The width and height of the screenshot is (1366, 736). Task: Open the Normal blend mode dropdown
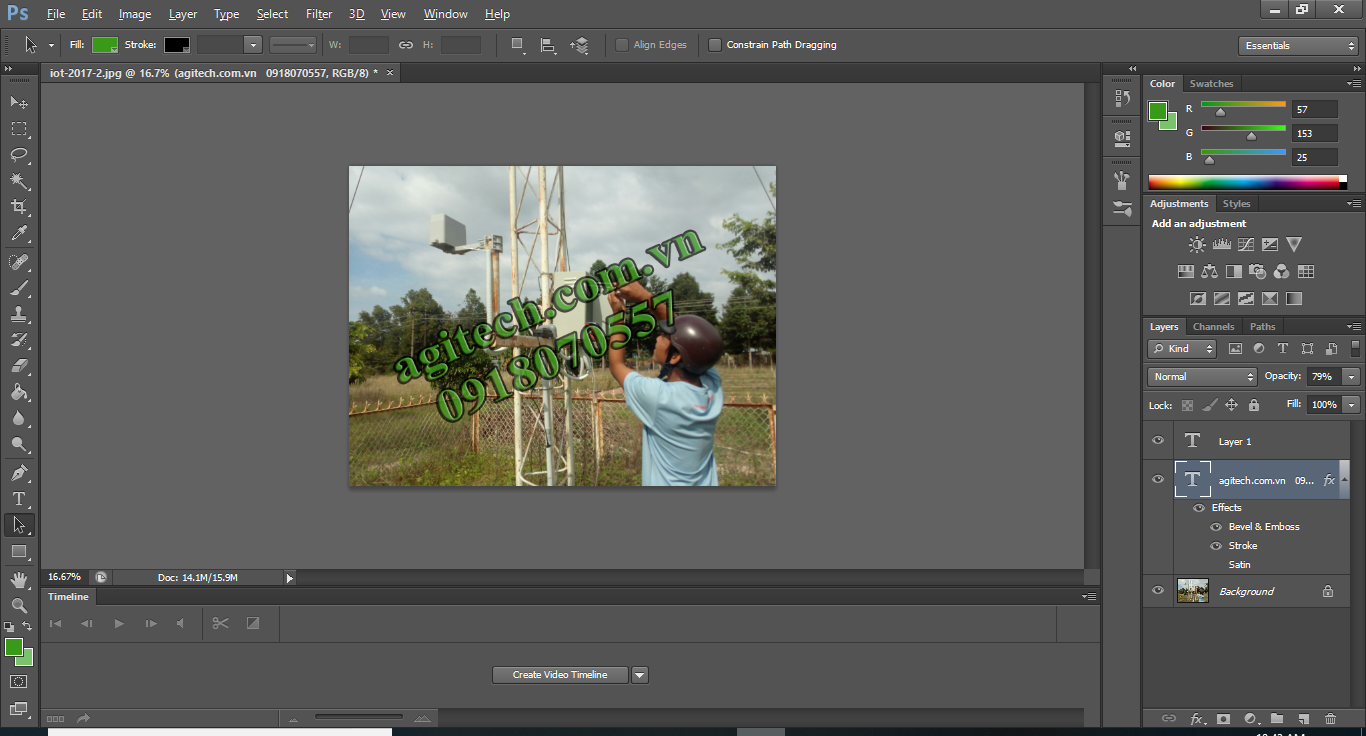pyautogui.click(x=1202, y=377)
